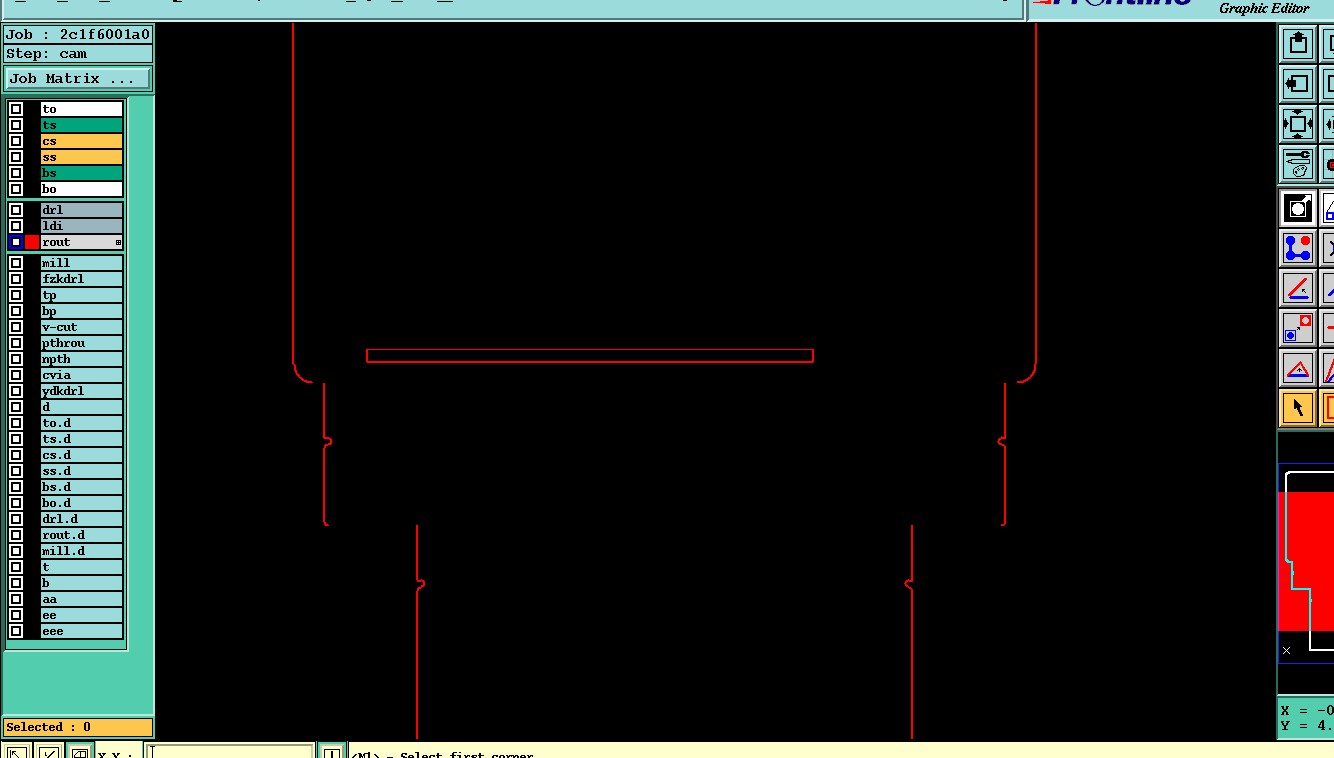The image size is (1334, 758).
Task: Click the Selected : 0 status field
Action: point(78,727)
